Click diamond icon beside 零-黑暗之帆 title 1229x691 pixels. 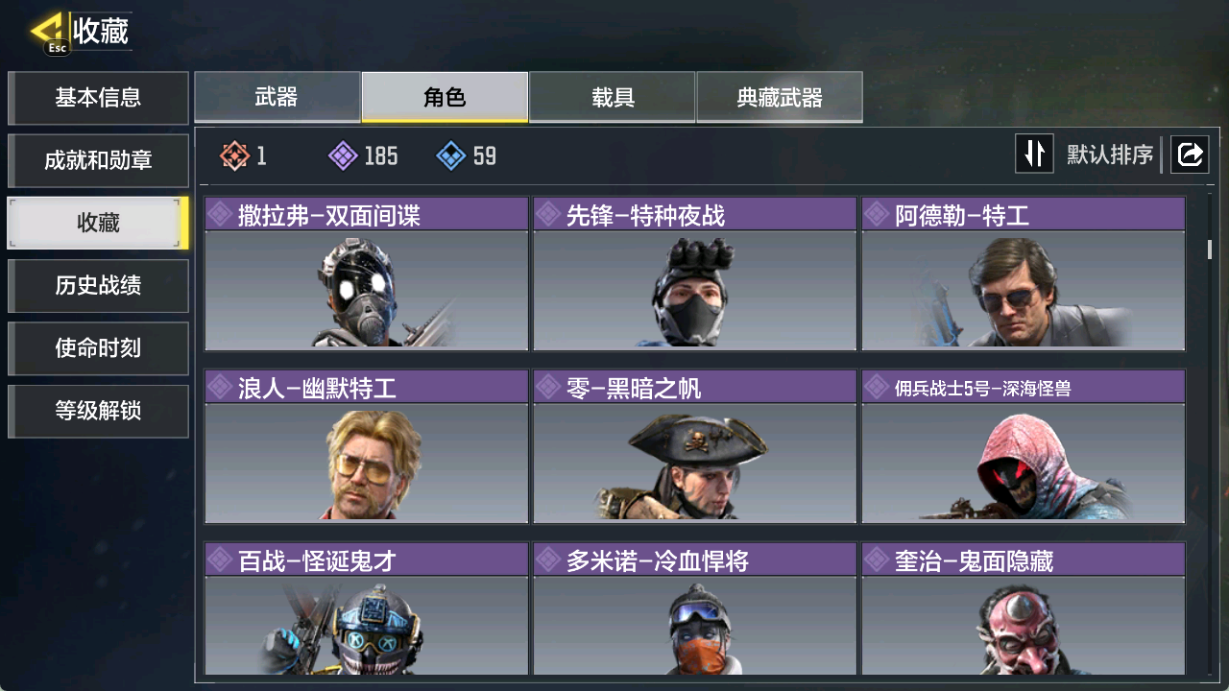click(548, 387)
